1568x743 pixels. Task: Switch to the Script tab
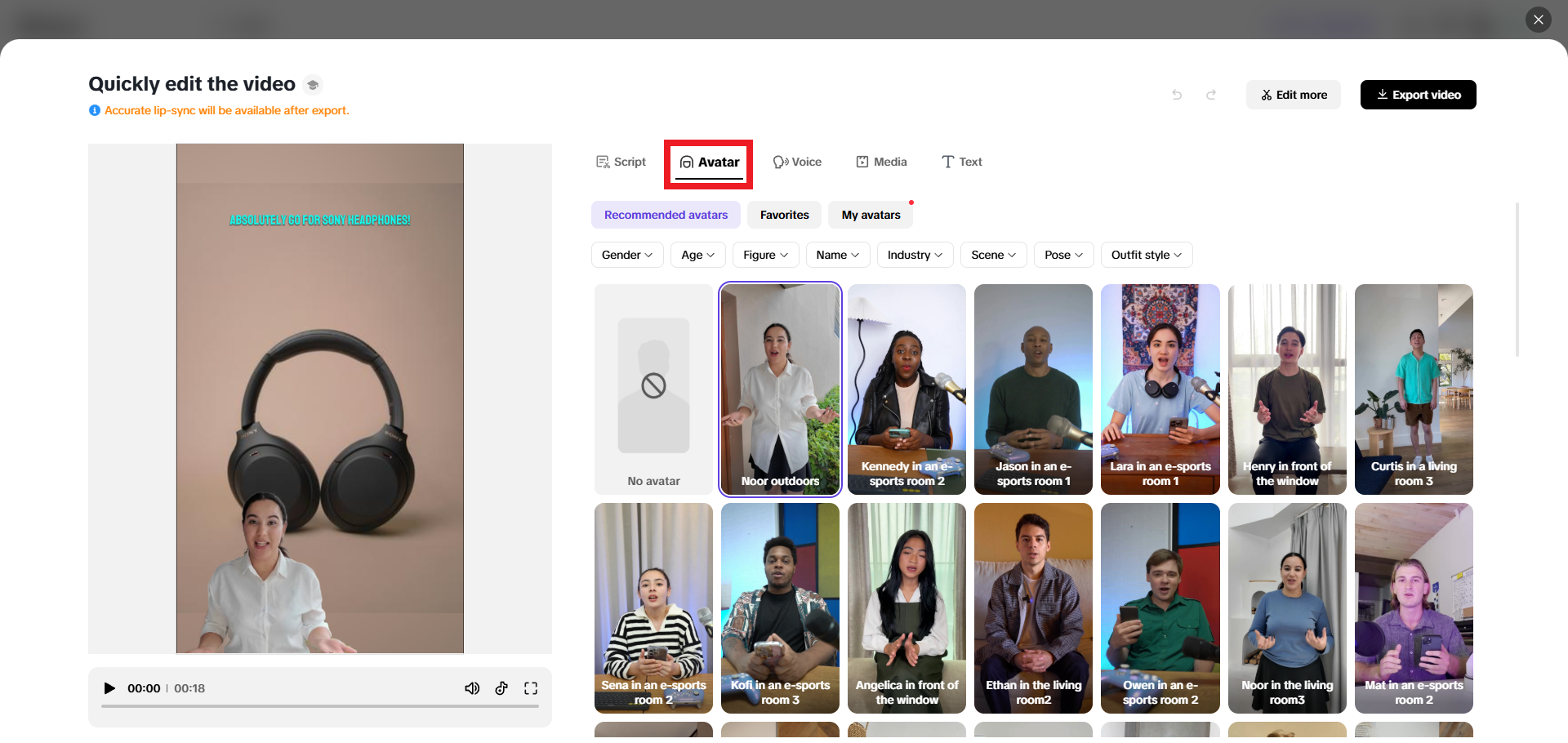tap(621, 162)
